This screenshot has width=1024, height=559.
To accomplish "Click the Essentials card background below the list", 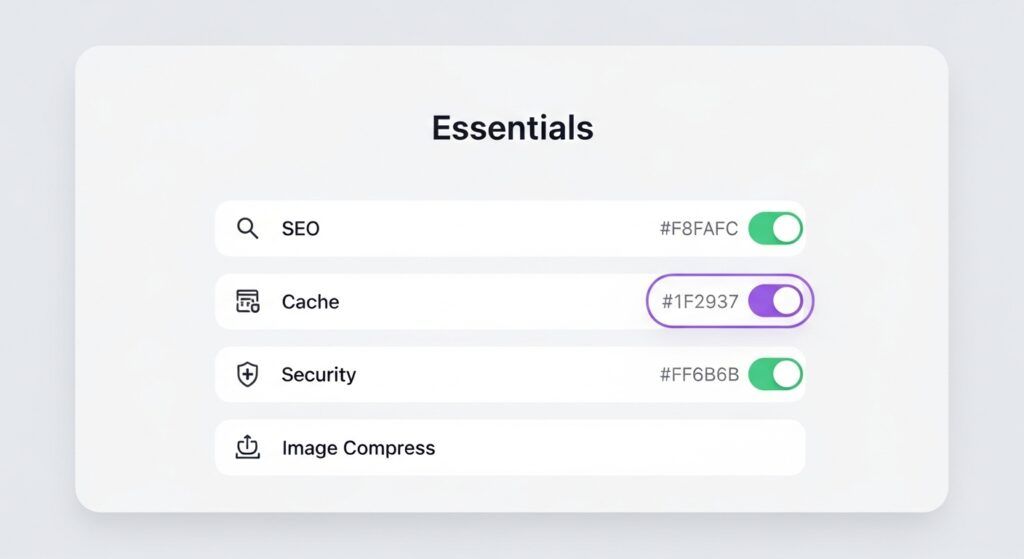I will pyautogui.click(x=512, y=493).
